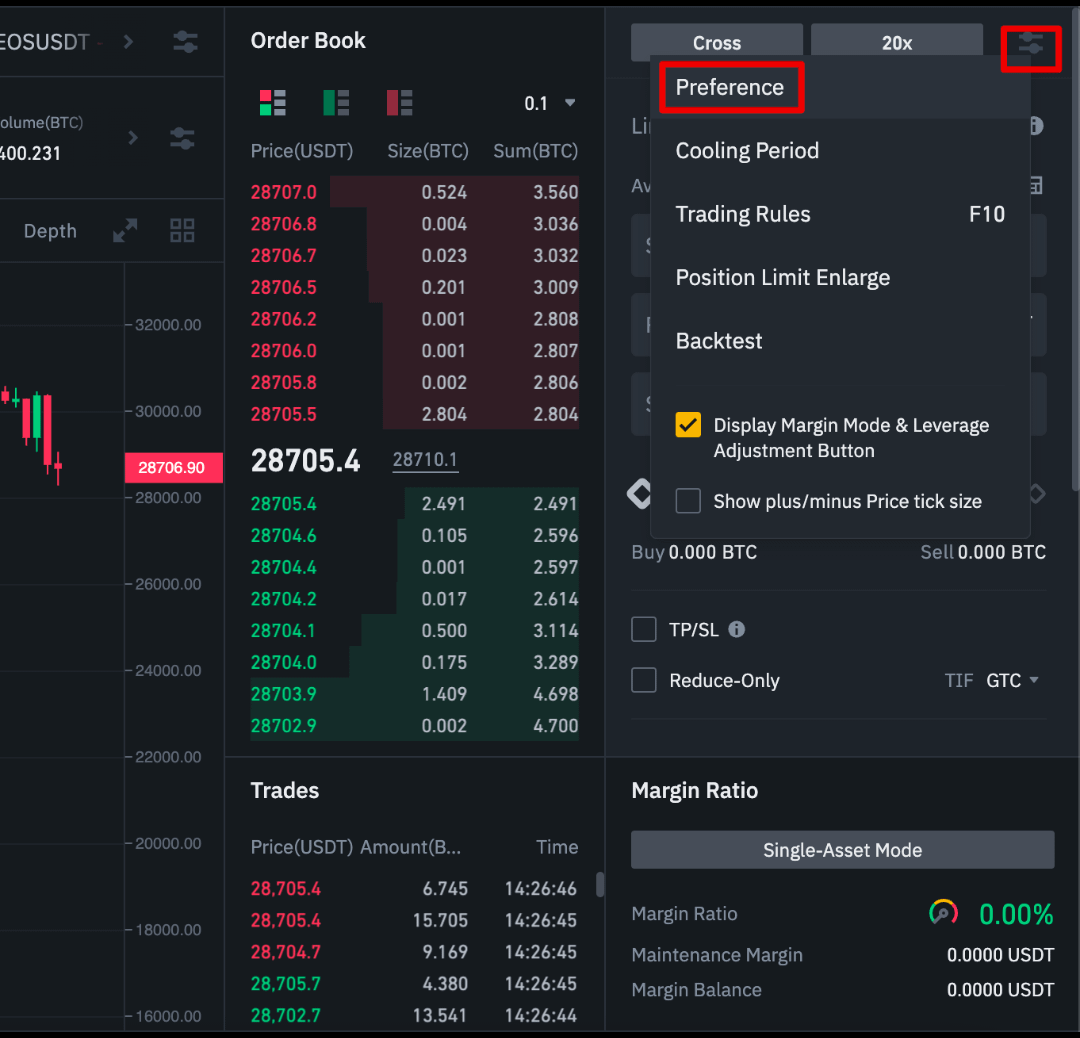This screenshot has height=1038, width=1080.
Task: Click margin ratio gauge icon
Action: 943,912
